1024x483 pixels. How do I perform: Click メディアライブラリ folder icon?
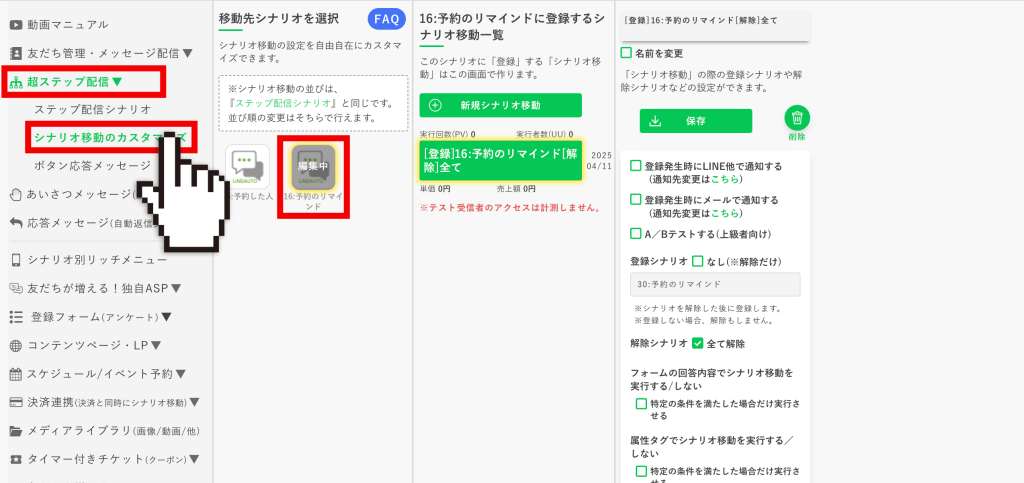pos(16,431)
